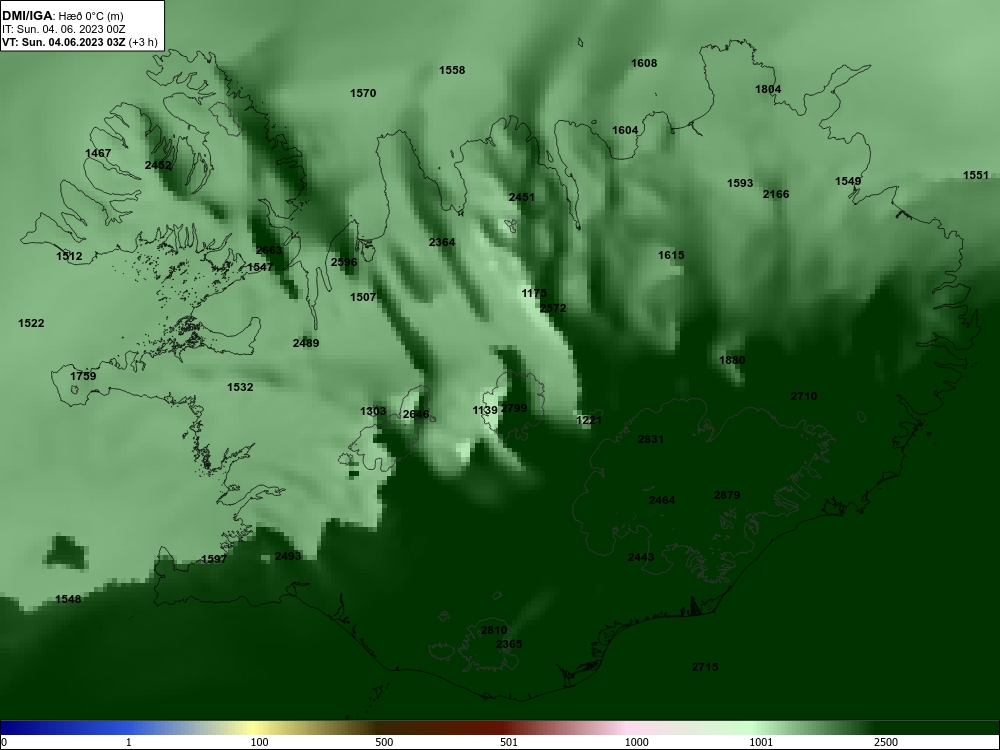Click legend tick label '2500'
Viewport: 1000px width, 750px height.
(x=886, y=742)
